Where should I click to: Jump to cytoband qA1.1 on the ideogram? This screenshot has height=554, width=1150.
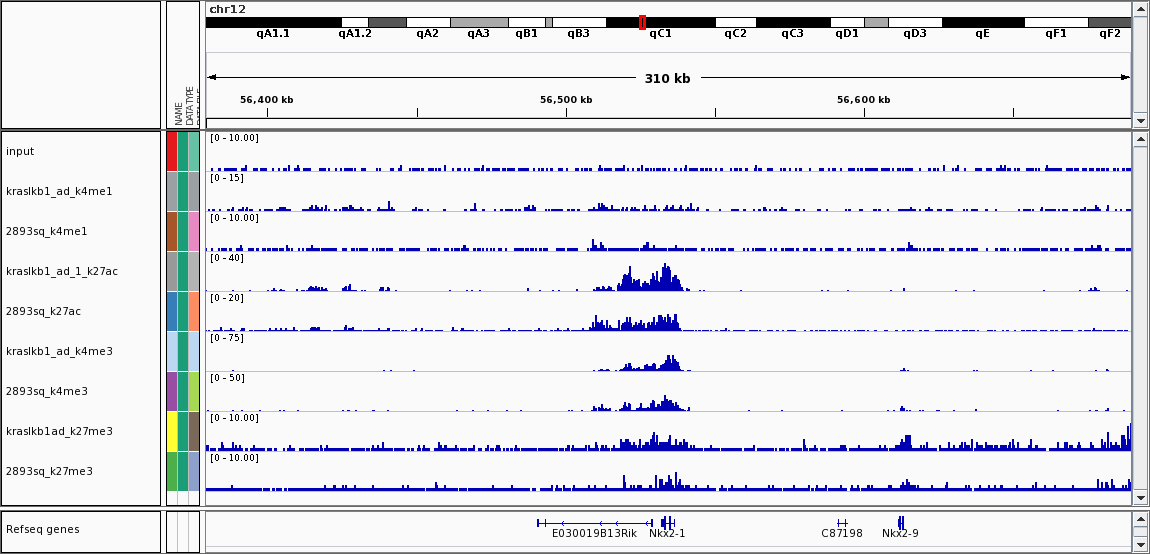click(273, 22)
